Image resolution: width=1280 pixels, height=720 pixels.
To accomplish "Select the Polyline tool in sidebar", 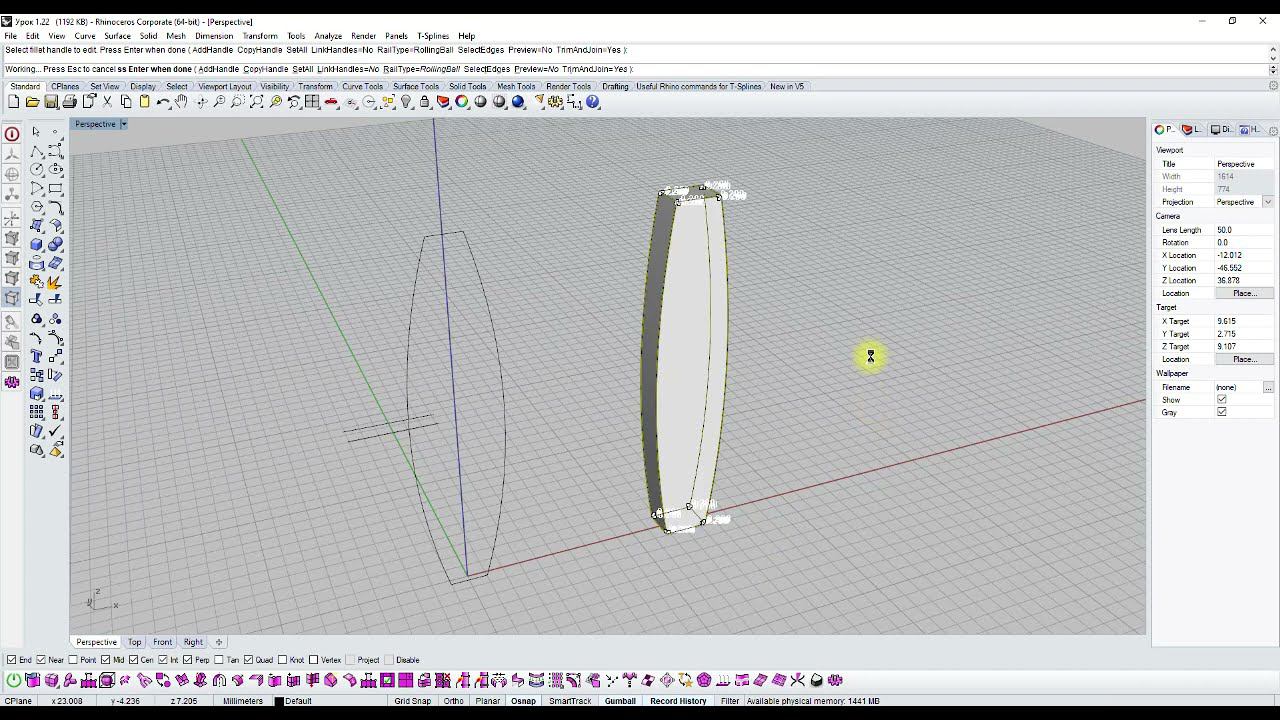I will 37,151.
